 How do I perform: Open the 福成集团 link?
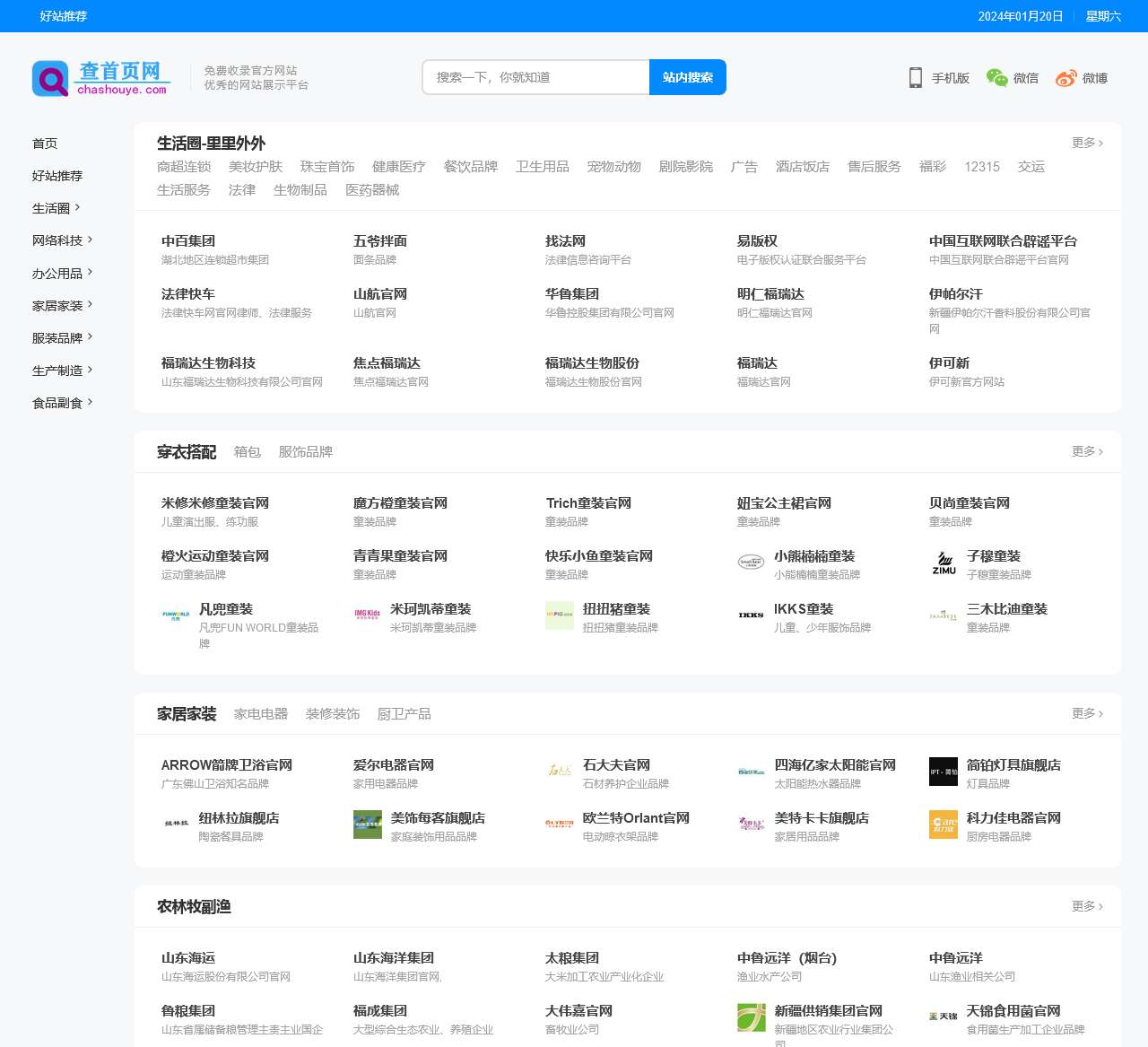coord(380,1011)
